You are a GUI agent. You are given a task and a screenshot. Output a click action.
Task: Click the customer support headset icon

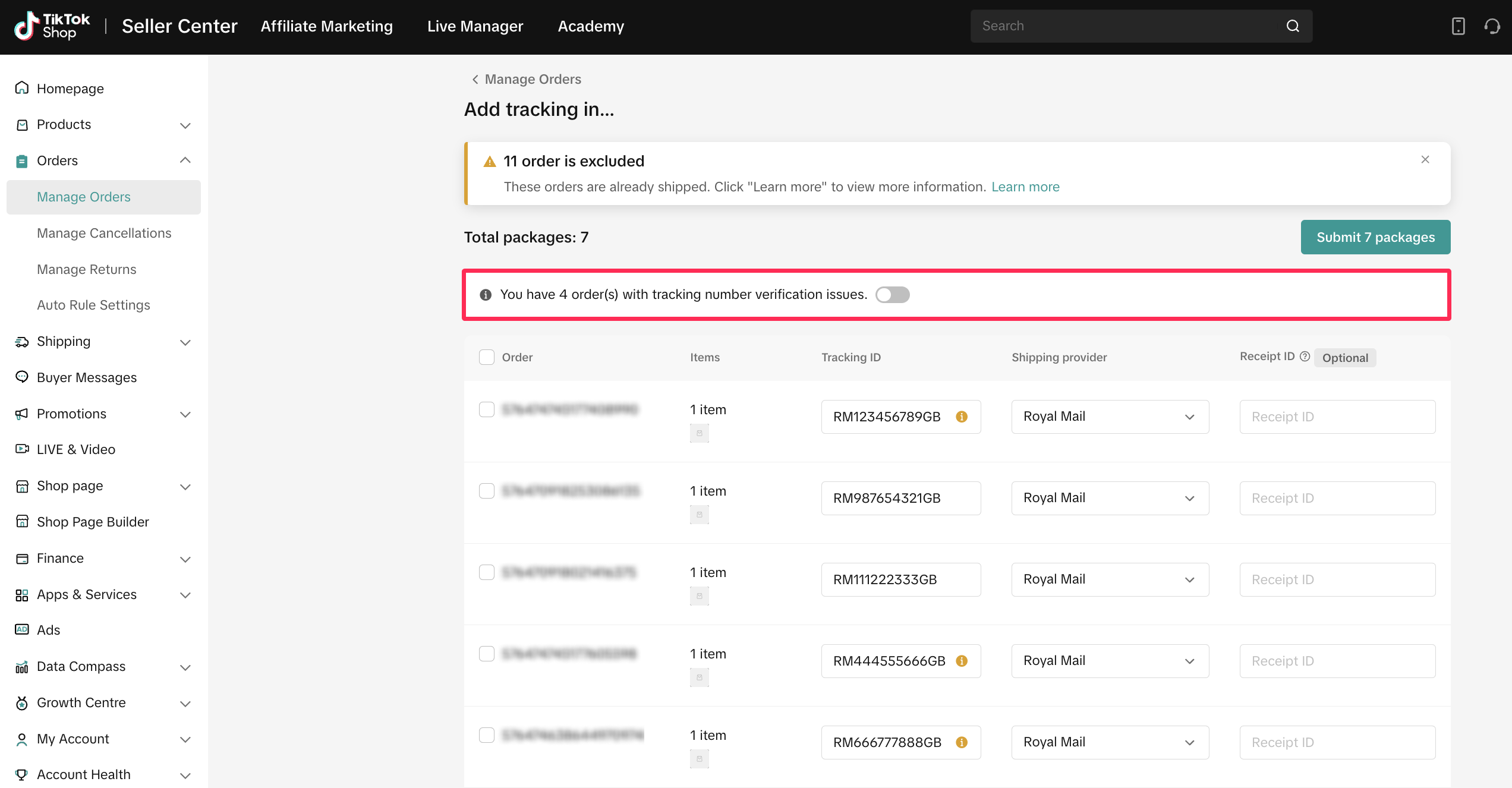(1492, 26)
